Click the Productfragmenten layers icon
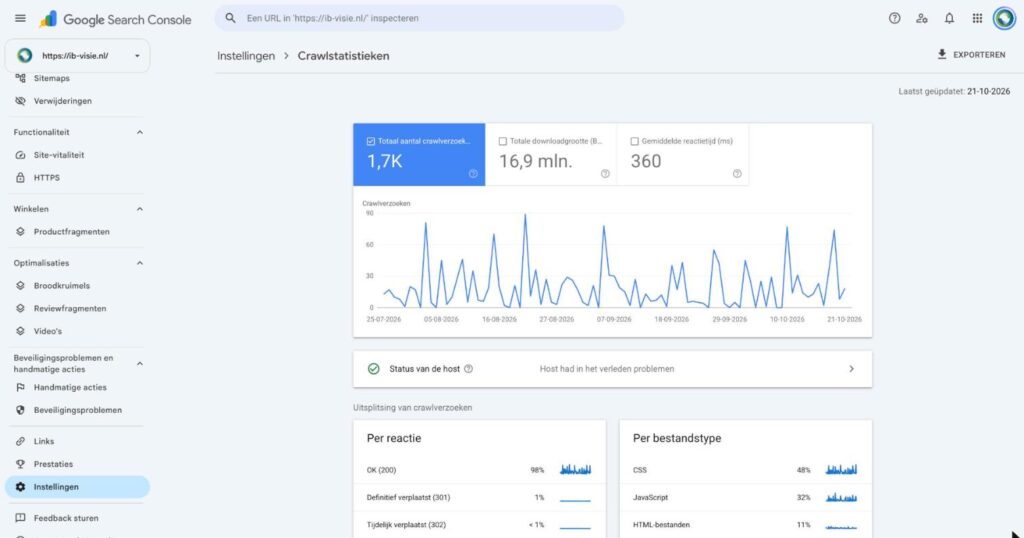The image size is (1024, 538). coord(20,232)
